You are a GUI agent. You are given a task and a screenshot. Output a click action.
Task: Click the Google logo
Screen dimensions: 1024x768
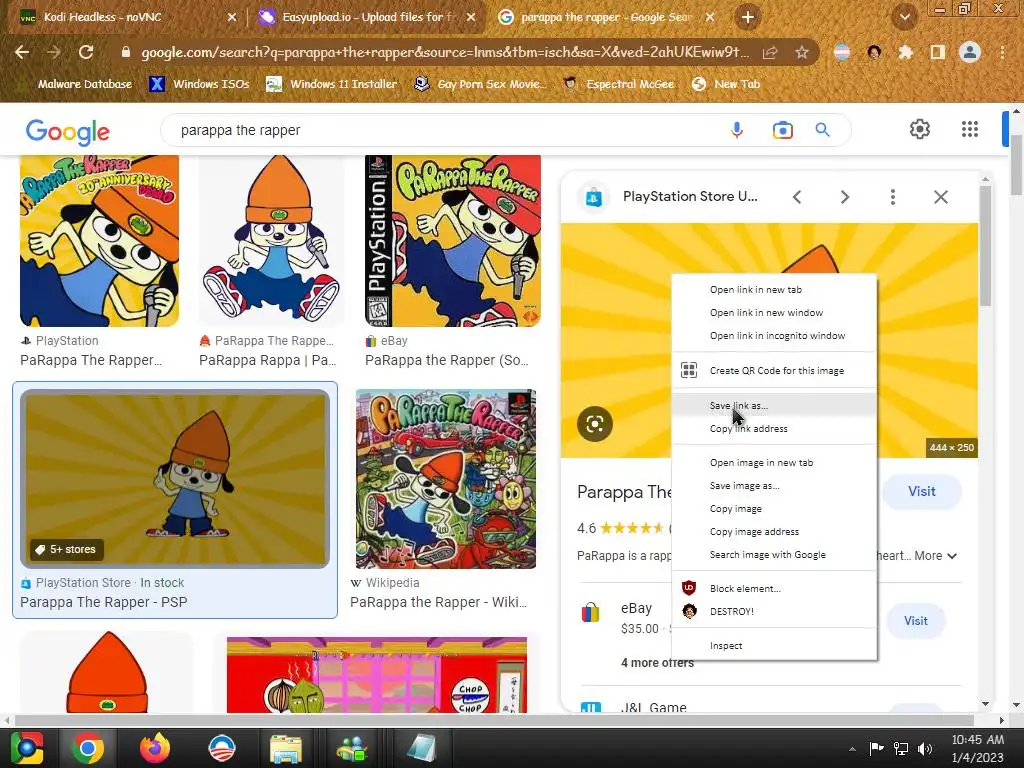68,132
